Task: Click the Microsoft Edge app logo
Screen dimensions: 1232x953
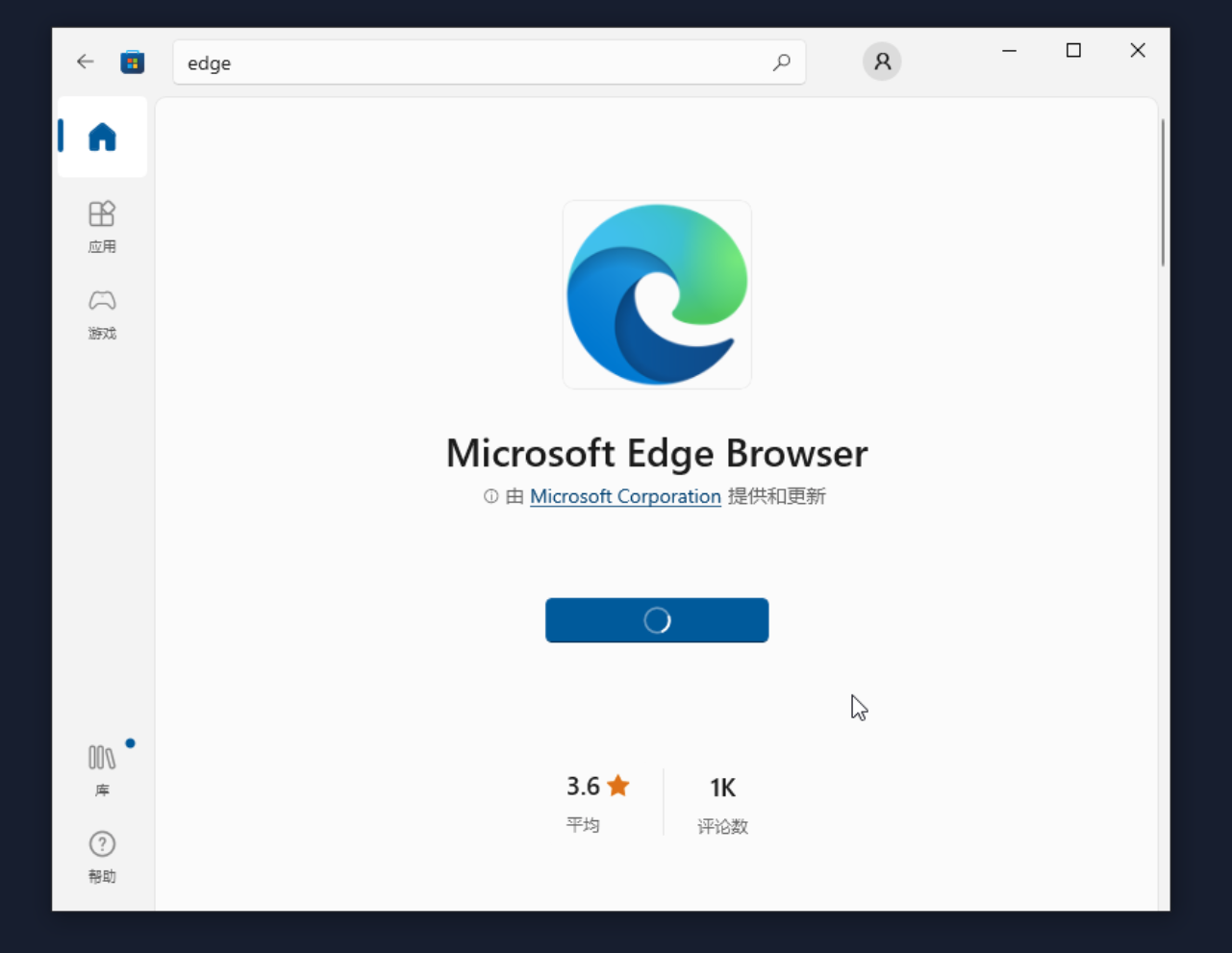Action: pyautogui.click(x=657, y=294)
